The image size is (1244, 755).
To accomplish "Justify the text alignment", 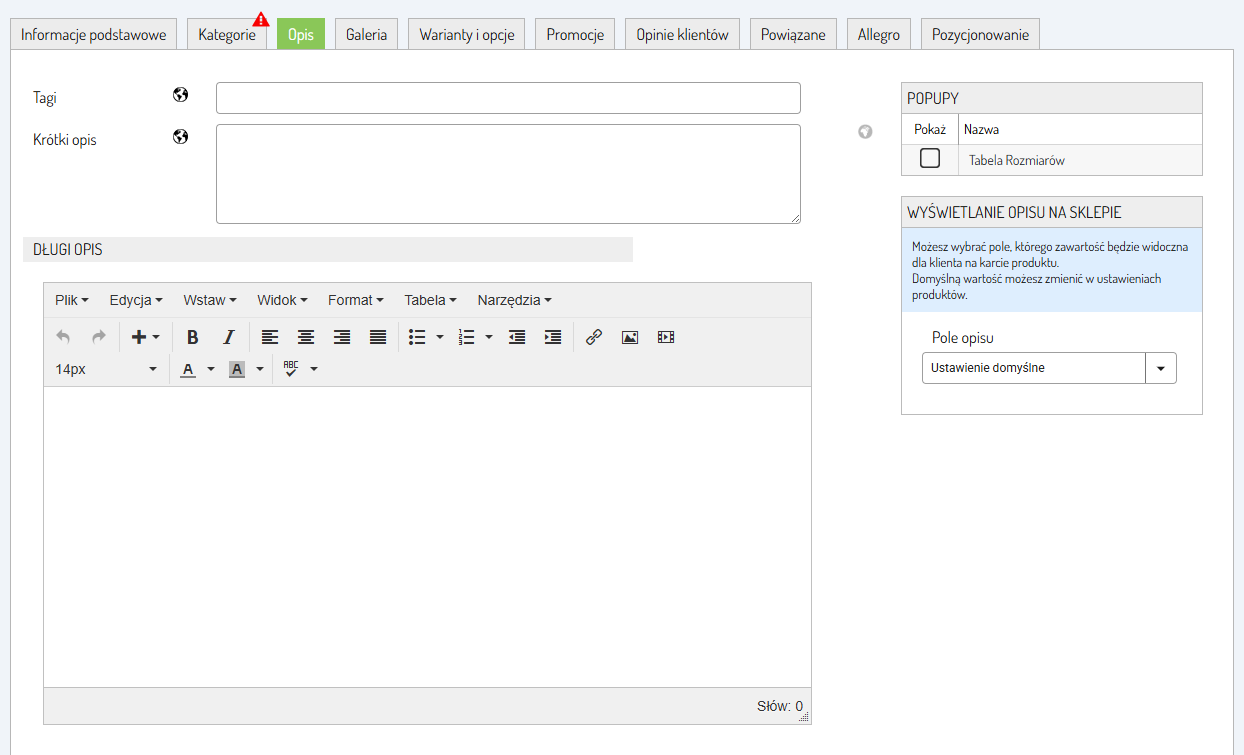I will (378, 338).
